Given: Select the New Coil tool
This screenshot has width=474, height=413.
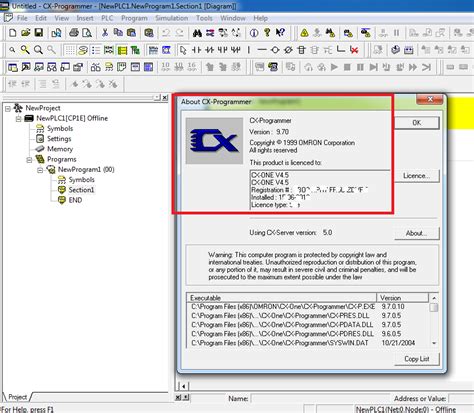Looking at the screenshot, I should 275,50.
